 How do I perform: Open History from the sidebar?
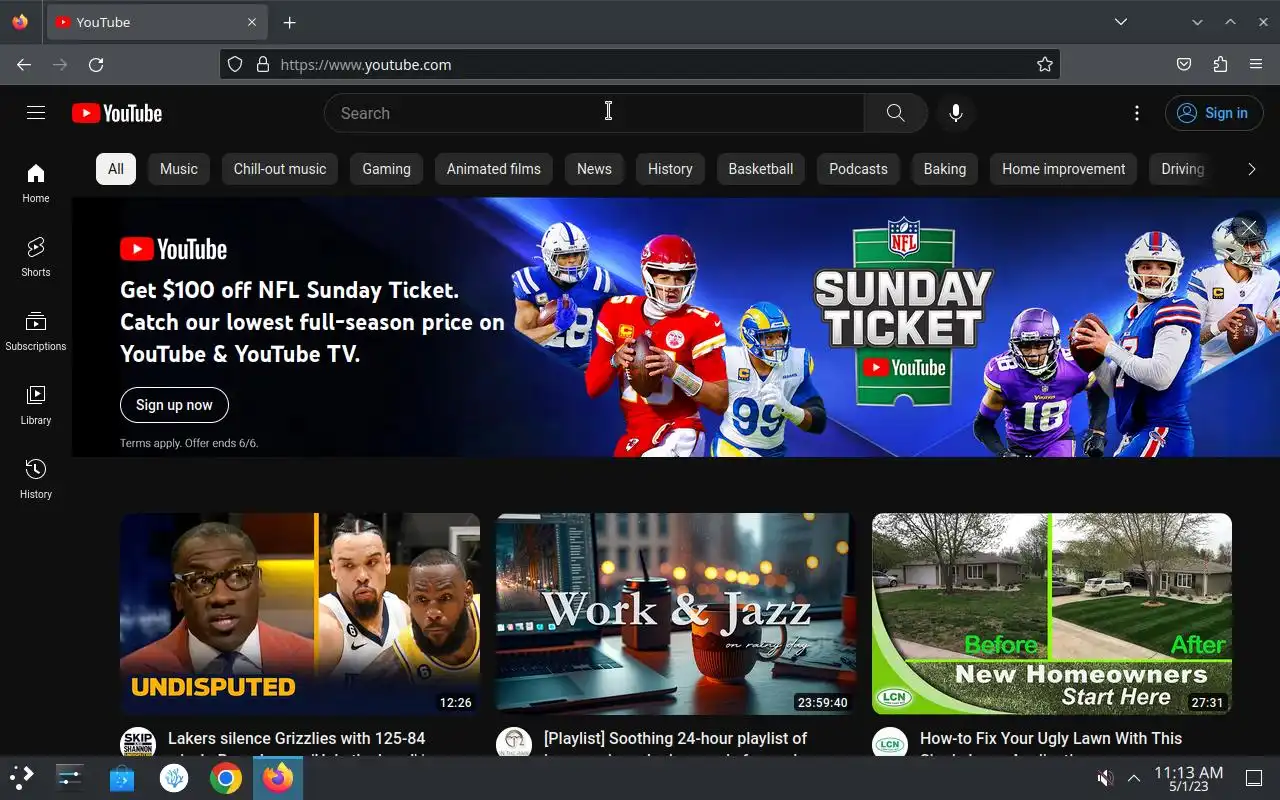36,479
